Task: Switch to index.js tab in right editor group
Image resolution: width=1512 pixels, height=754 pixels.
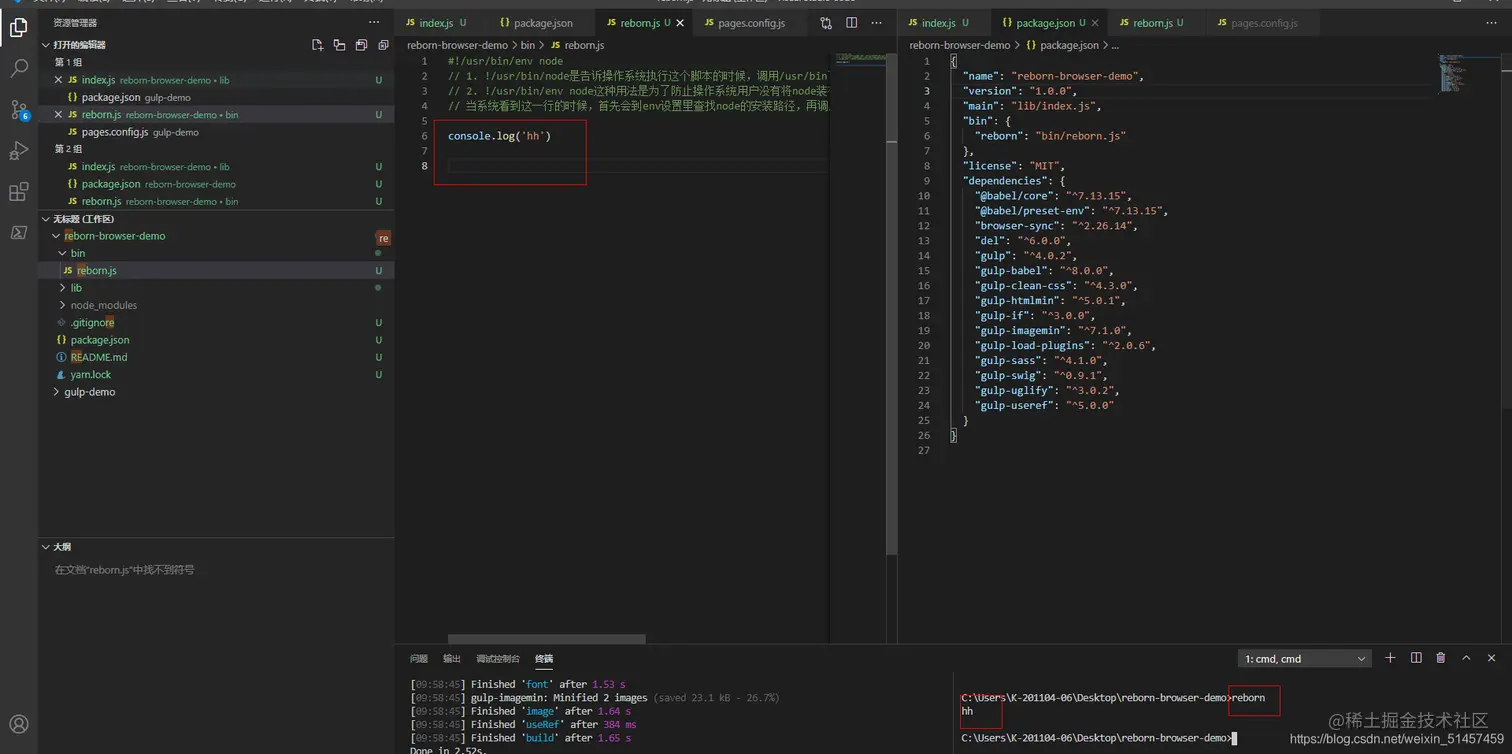Action: point(938,23)
